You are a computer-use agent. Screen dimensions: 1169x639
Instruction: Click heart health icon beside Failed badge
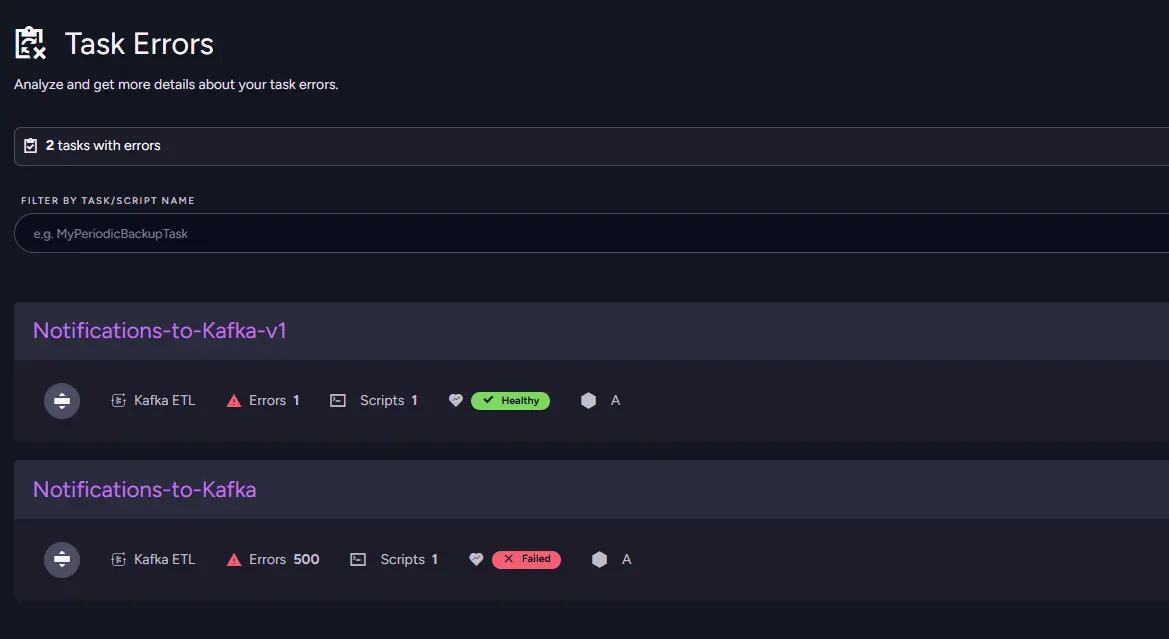point(476,559)
